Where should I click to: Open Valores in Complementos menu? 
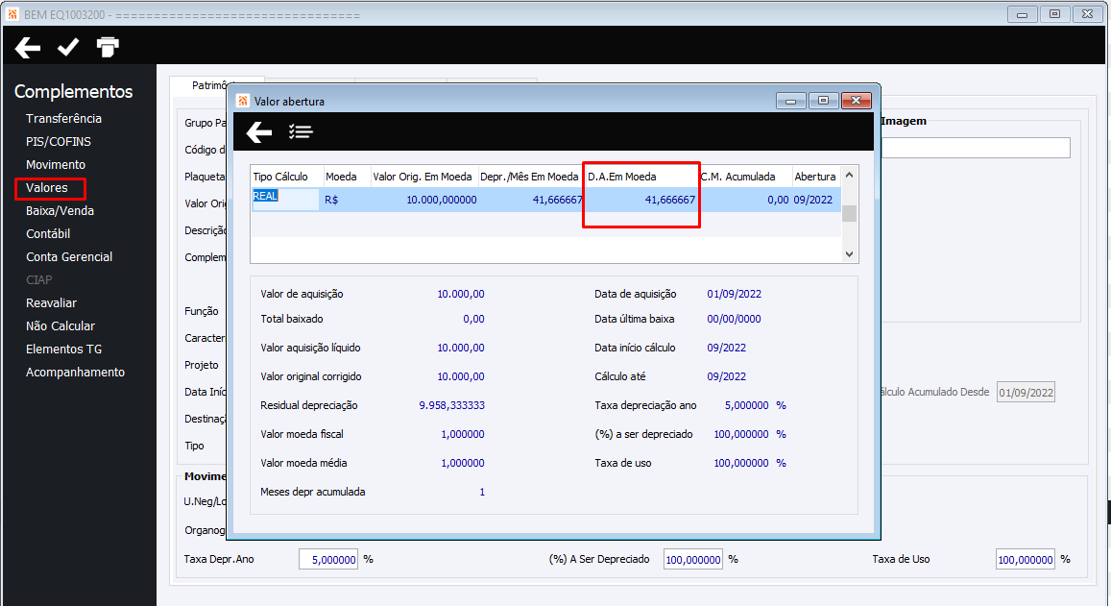pos(47,188)
